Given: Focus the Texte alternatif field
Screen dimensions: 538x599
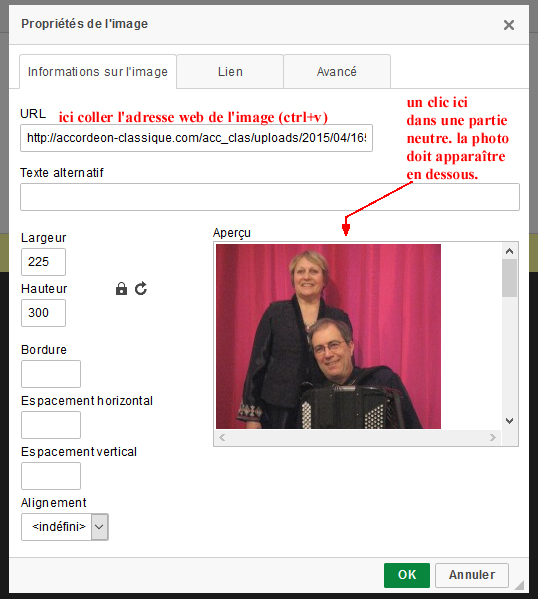Looking at the screenshot, I should tap(270, 197).
